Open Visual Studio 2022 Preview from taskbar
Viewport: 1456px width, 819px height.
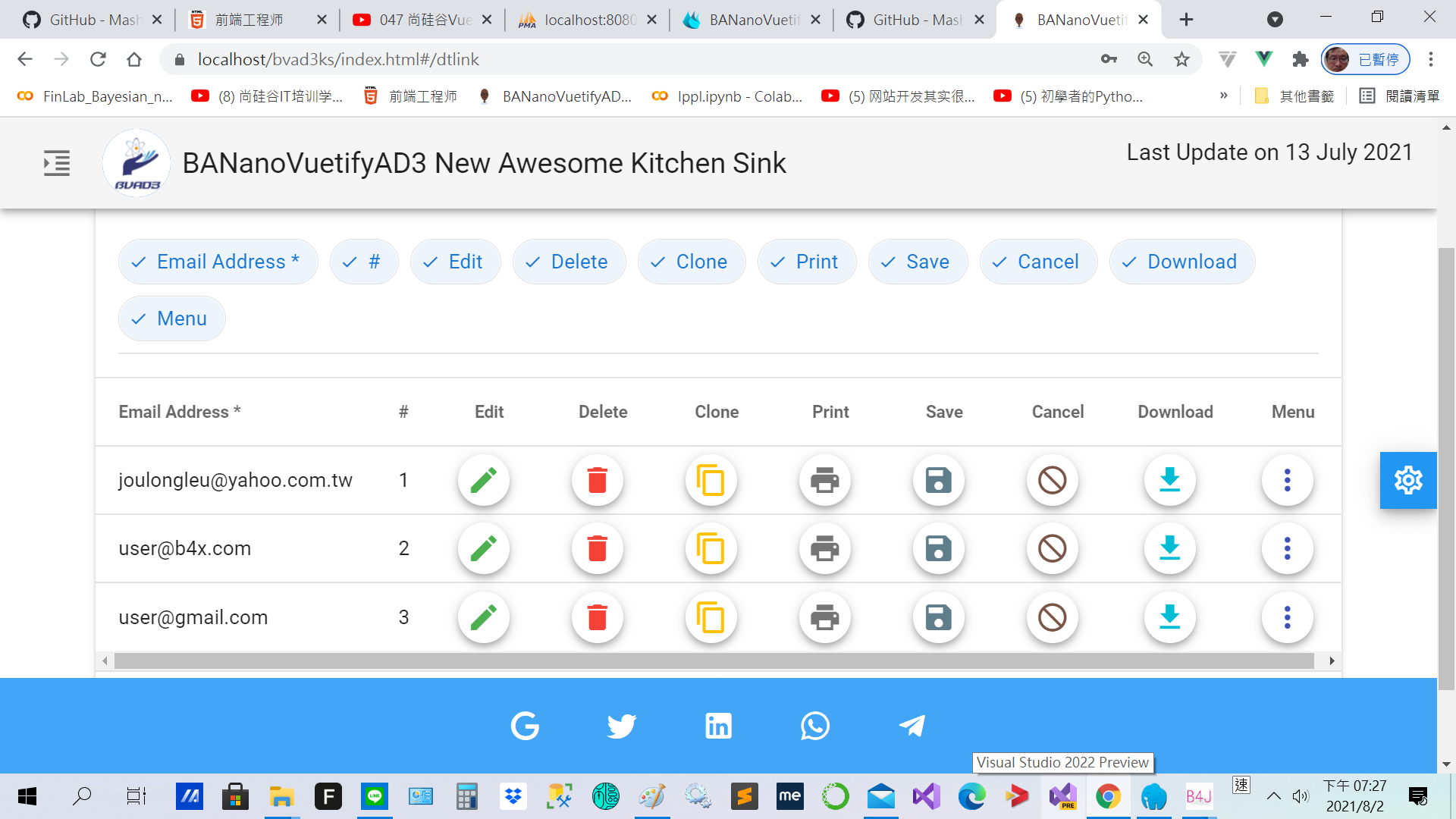1062,796
